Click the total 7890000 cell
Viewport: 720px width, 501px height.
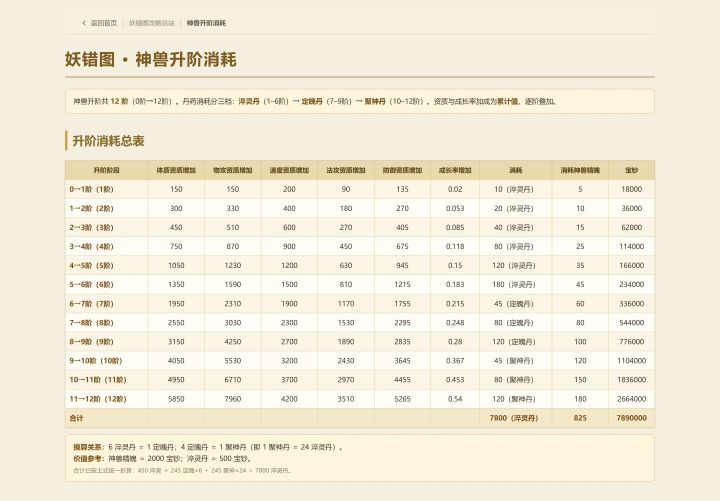632,418
